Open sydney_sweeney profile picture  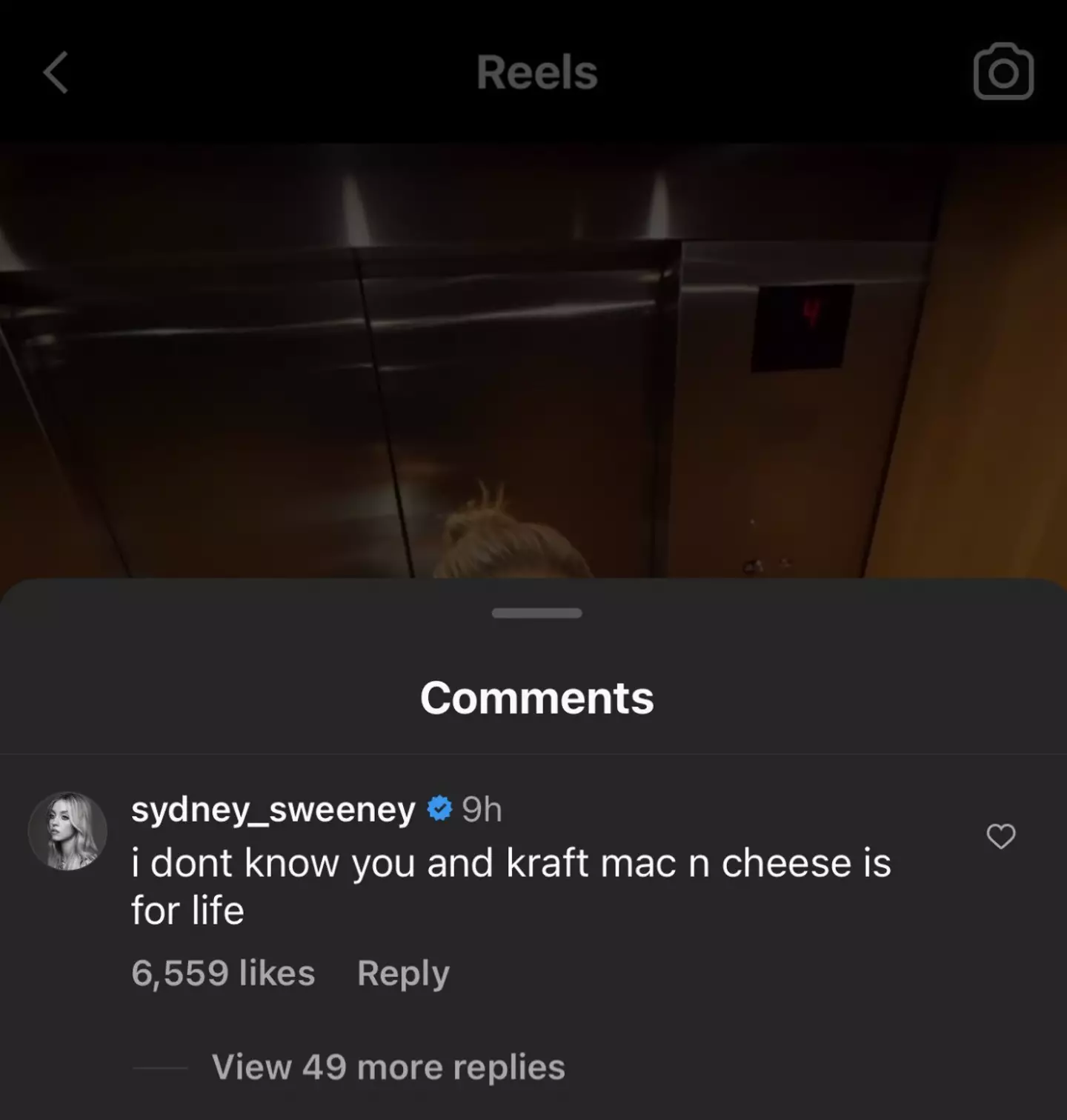click(x=67, y=830)
